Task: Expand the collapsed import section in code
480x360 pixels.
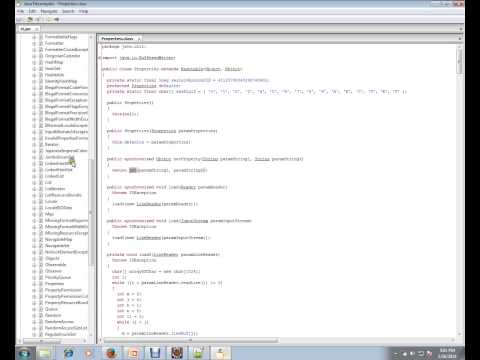Action: tap(99, 58)
